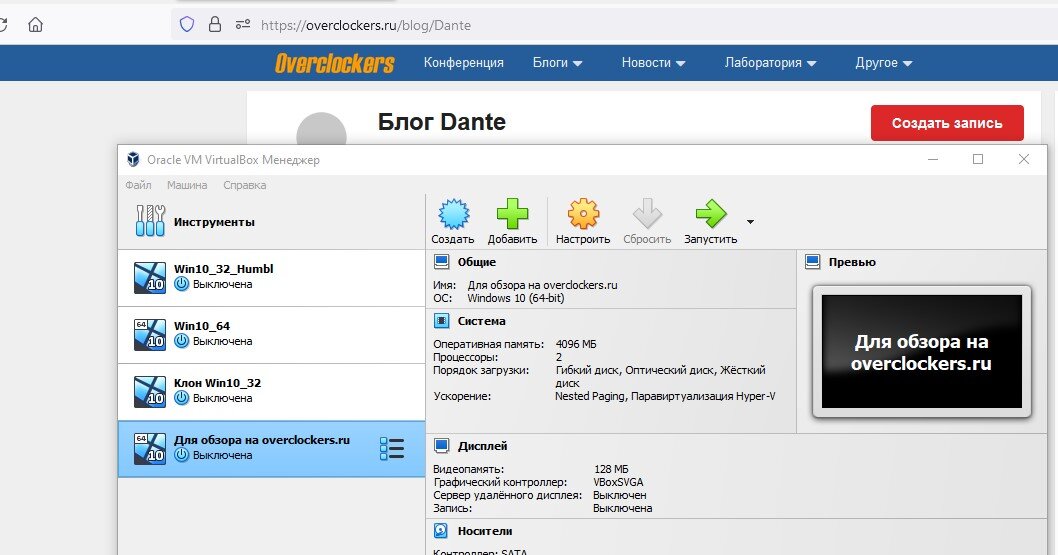The image size is (1058, 555).
Task: Click the Клон Win10_32 machine OS icon
Action: point(150,392)
